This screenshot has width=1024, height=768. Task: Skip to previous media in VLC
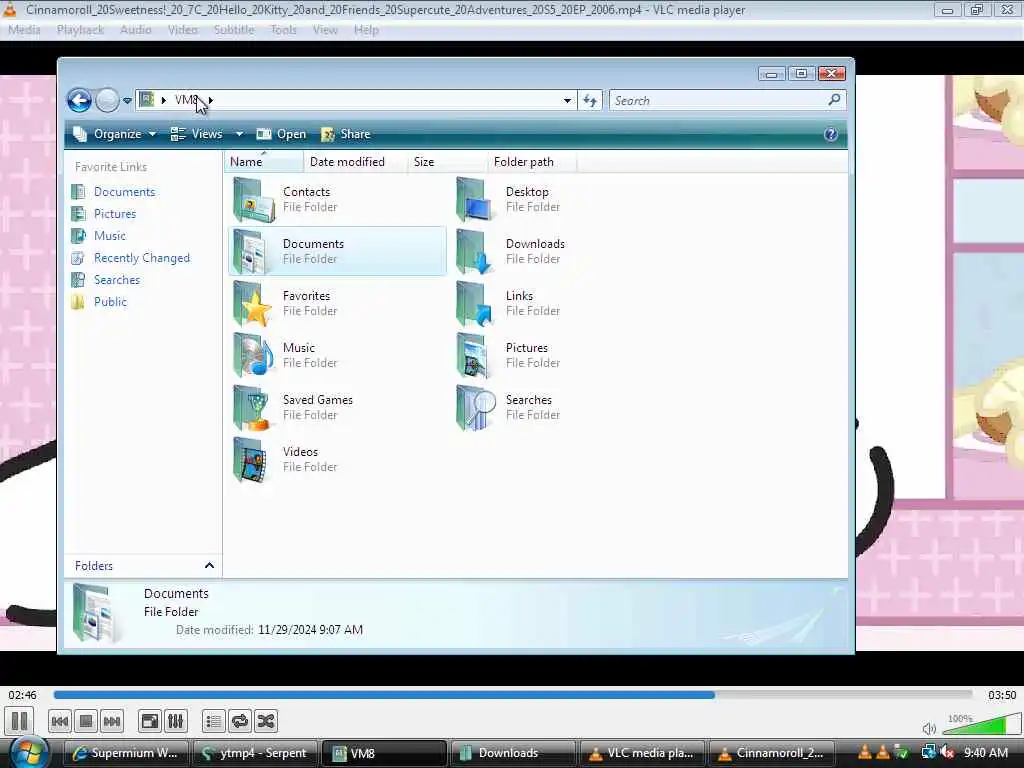[x=59, y=721]
